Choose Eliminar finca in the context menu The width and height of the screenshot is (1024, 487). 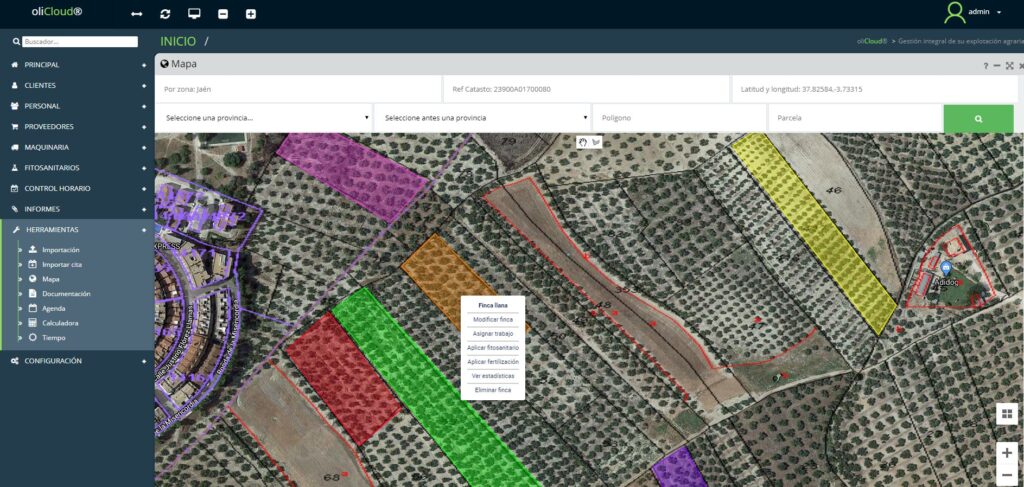(493, 390)
